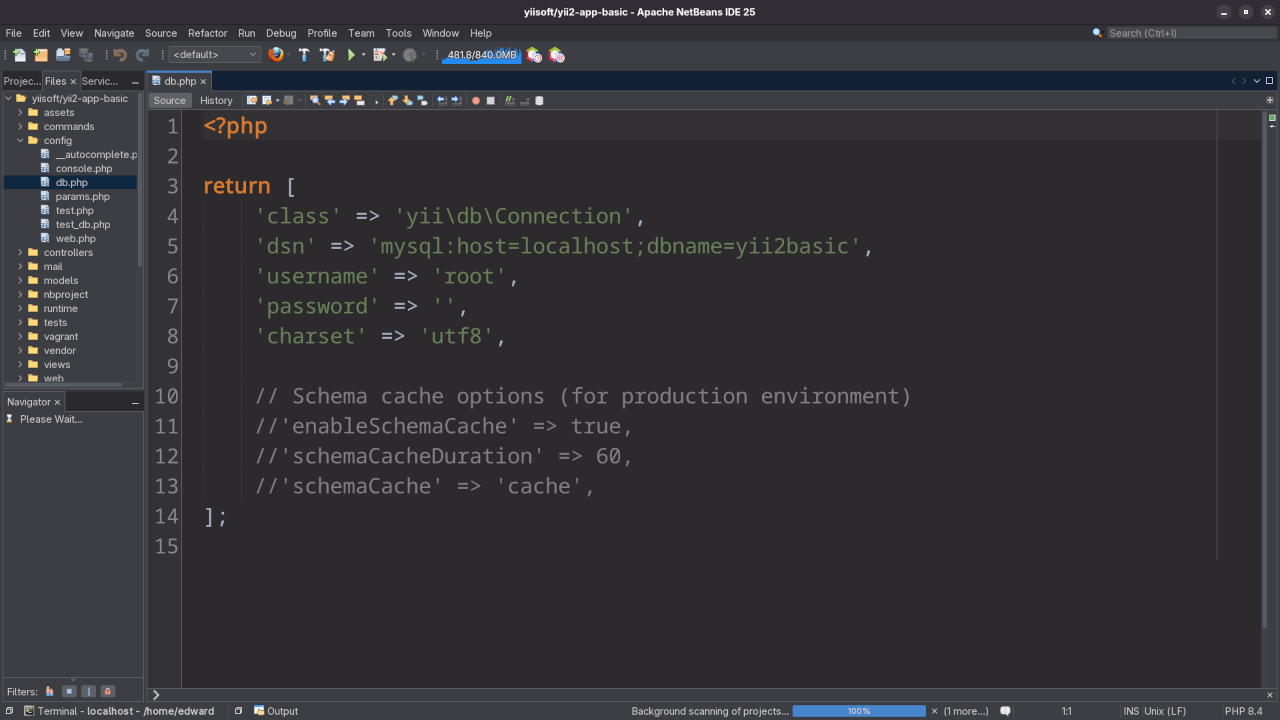Click the first profiler snapshot icon
Viewport: 1280px width, 720px height.
coord(534,55)
